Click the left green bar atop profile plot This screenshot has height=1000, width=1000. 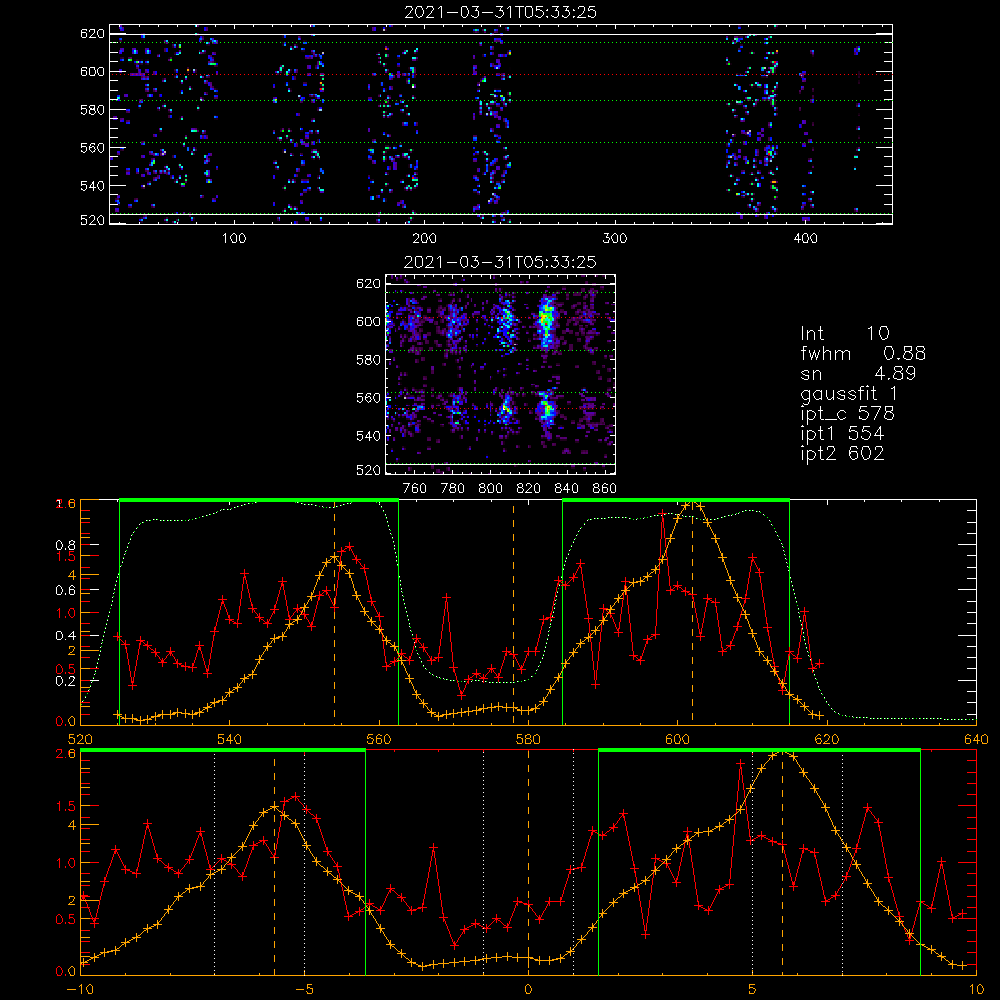[x=259, y=500]
